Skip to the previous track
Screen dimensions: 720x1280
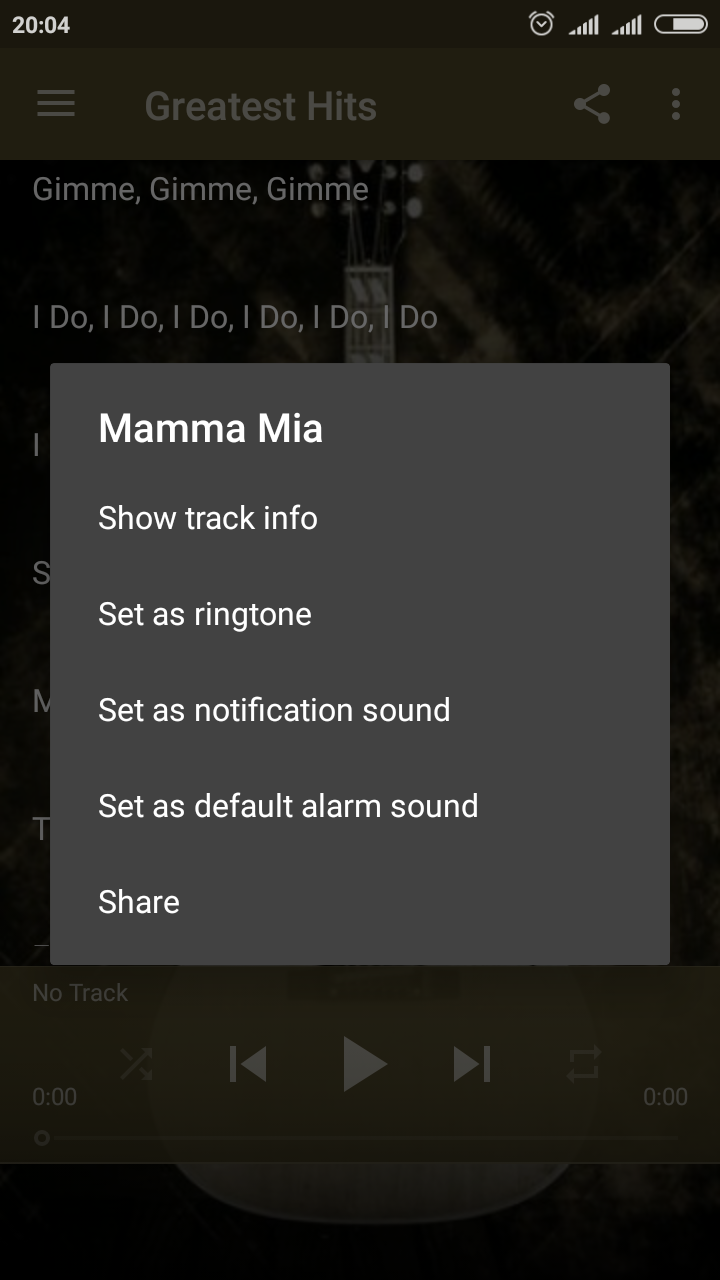coord(248,1064)
